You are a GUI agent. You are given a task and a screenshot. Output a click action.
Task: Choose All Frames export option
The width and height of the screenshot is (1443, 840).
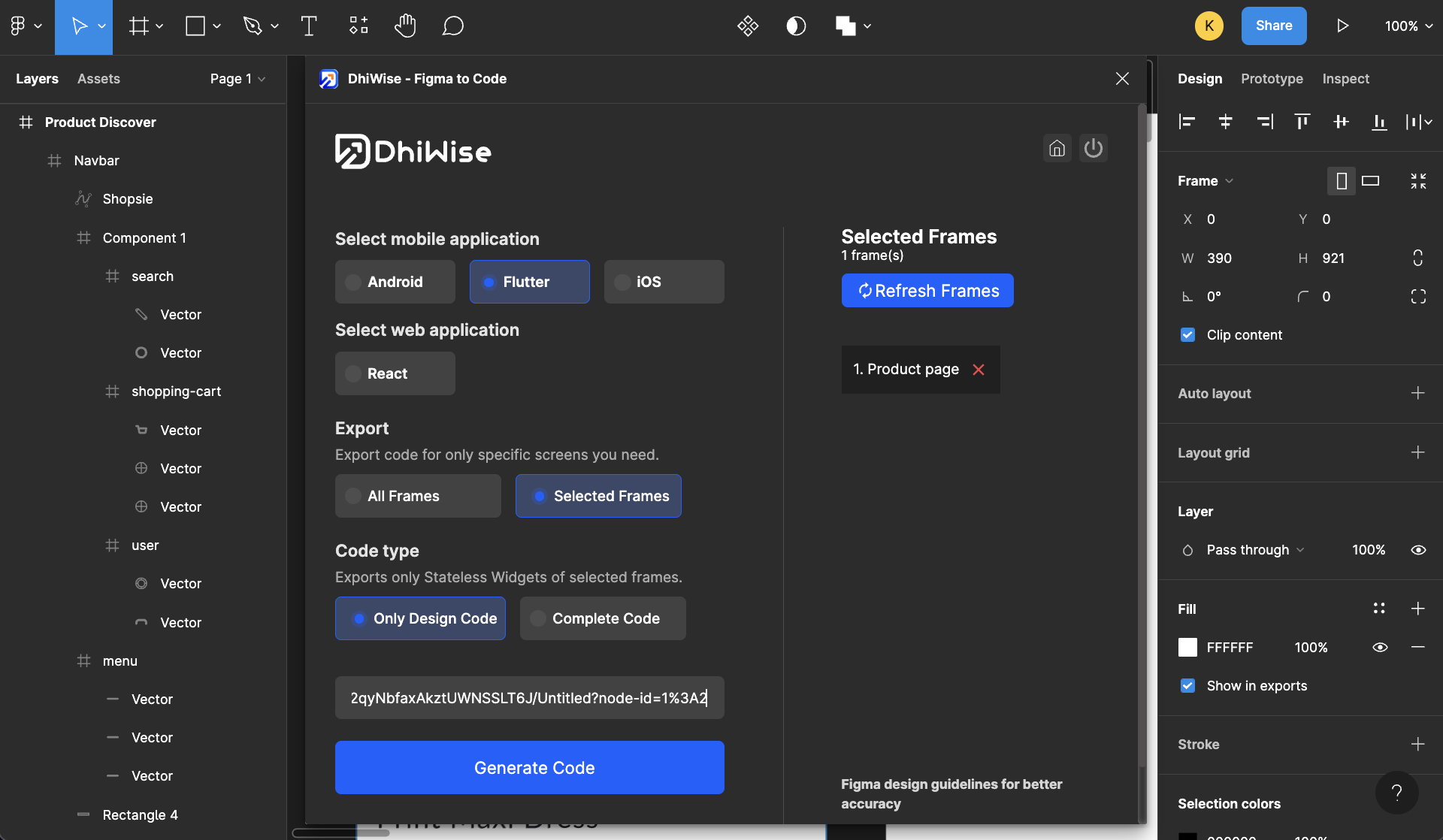pos(418,496)
